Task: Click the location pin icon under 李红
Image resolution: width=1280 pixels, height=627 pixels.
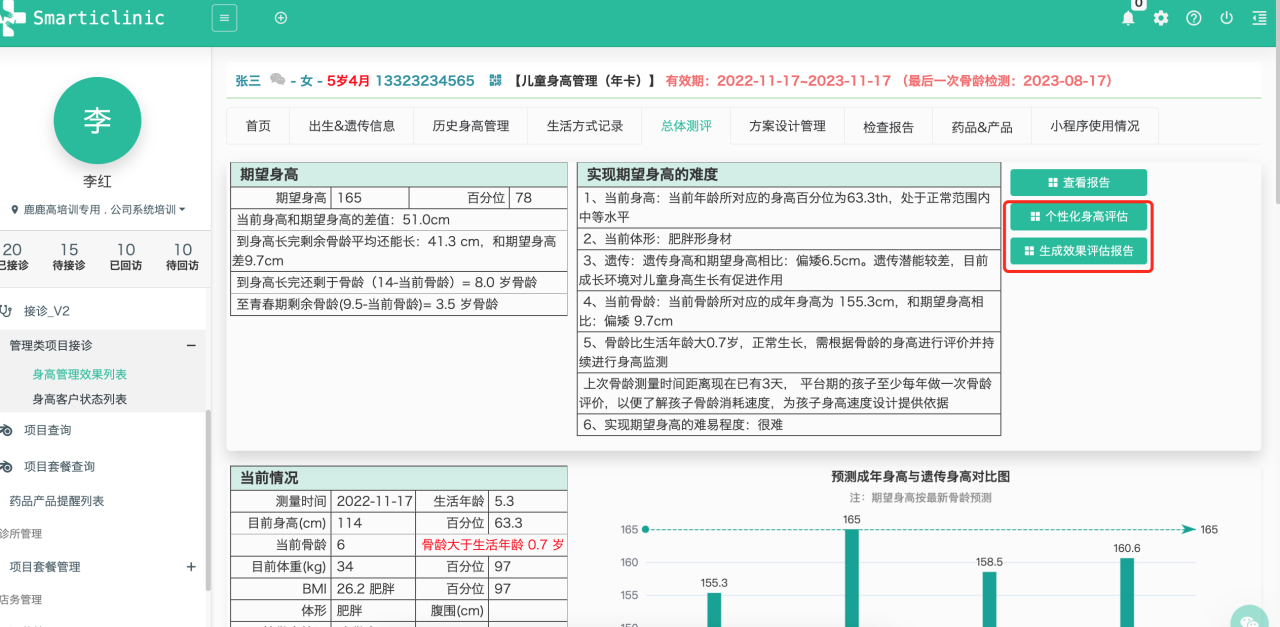Action: pos(15,210)
